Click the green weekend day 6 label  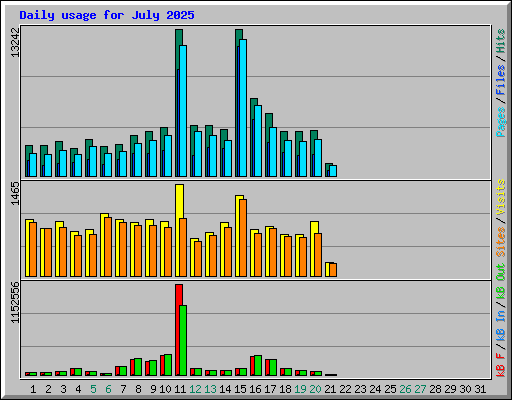pyautogui.click(x=108, y=389)
